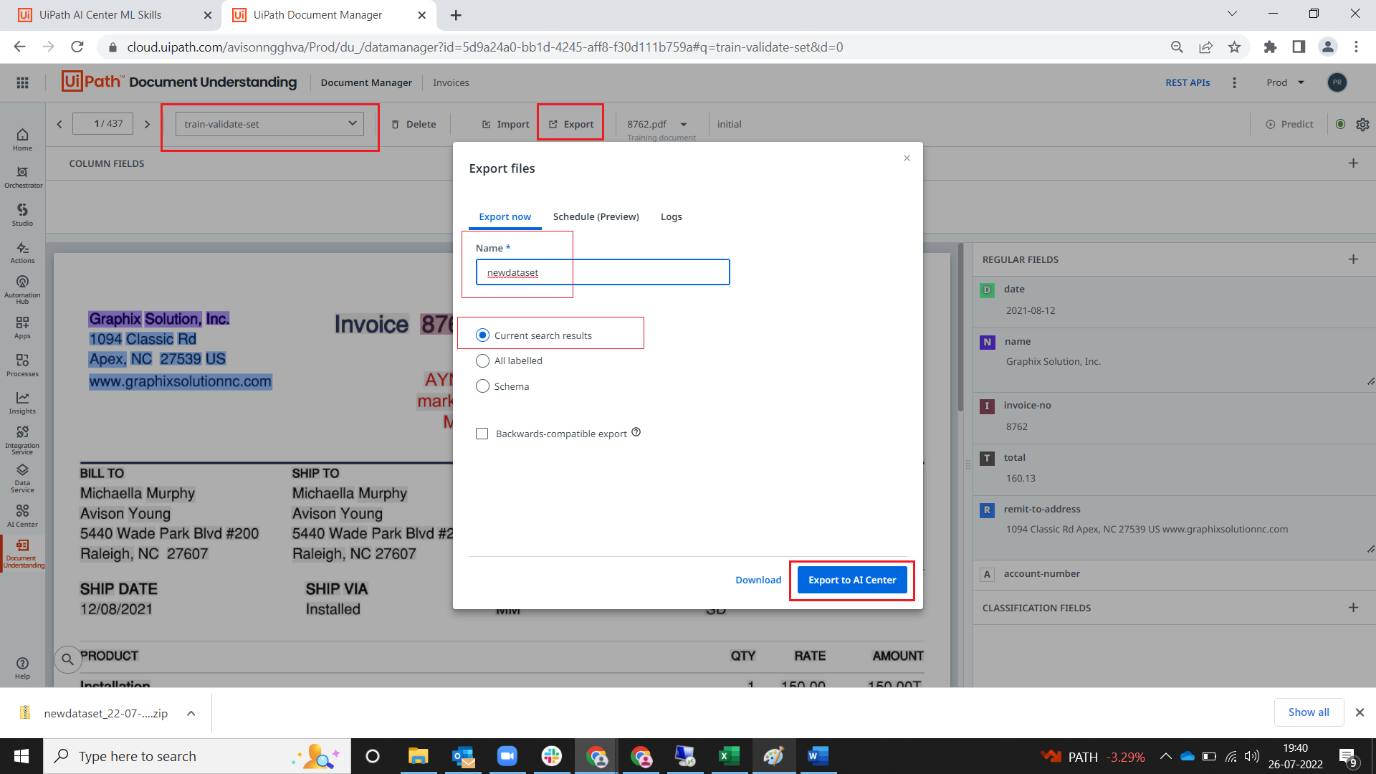Add a classification field with plus
This screenshot has height=774, width=1376.
(1353, 607)
